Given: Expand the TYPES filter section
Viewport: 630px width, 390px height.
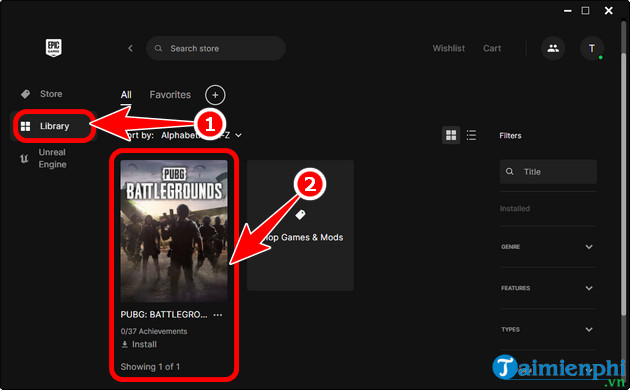Looking at the screenshot, I should tap(548, 329).
